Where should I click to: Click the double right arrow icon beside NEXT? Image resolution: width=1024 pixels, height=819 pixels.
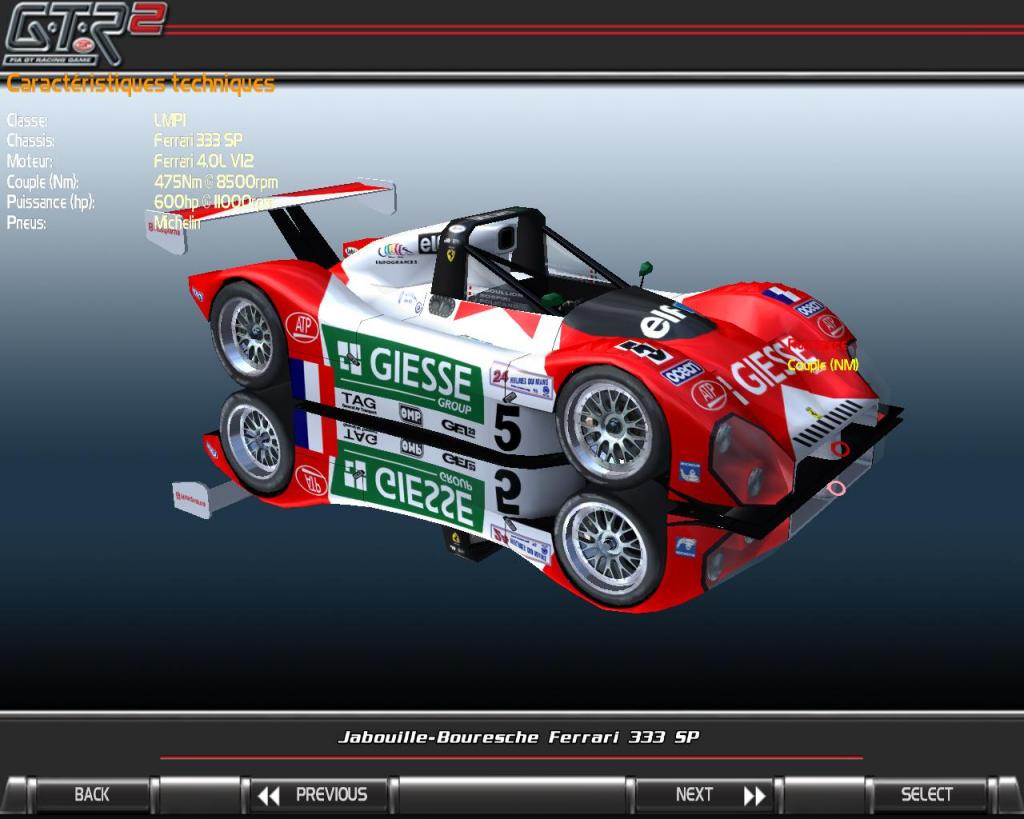(x=754, y=795)
